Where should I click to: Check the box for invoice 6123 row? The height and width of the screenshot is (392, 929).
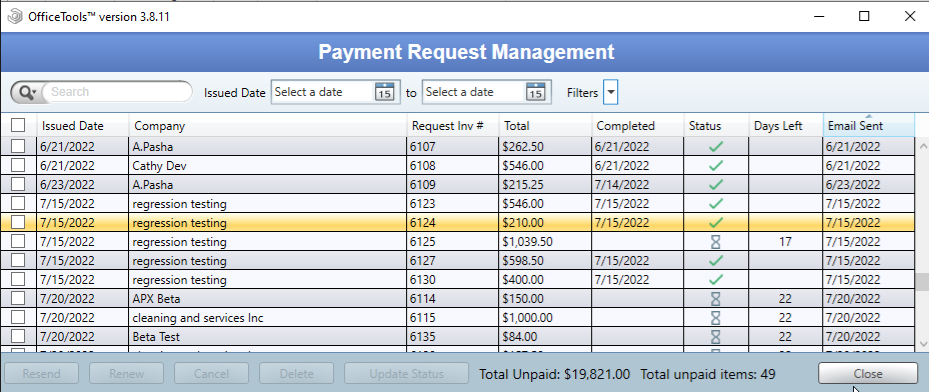click(18, 204)
